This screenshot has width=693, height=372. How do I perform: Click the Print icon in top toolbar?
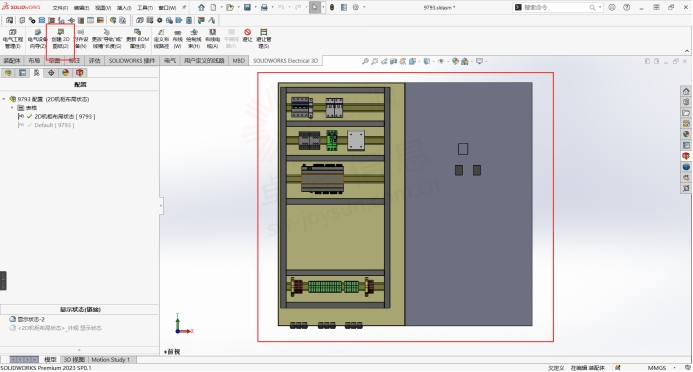(264, 7)
